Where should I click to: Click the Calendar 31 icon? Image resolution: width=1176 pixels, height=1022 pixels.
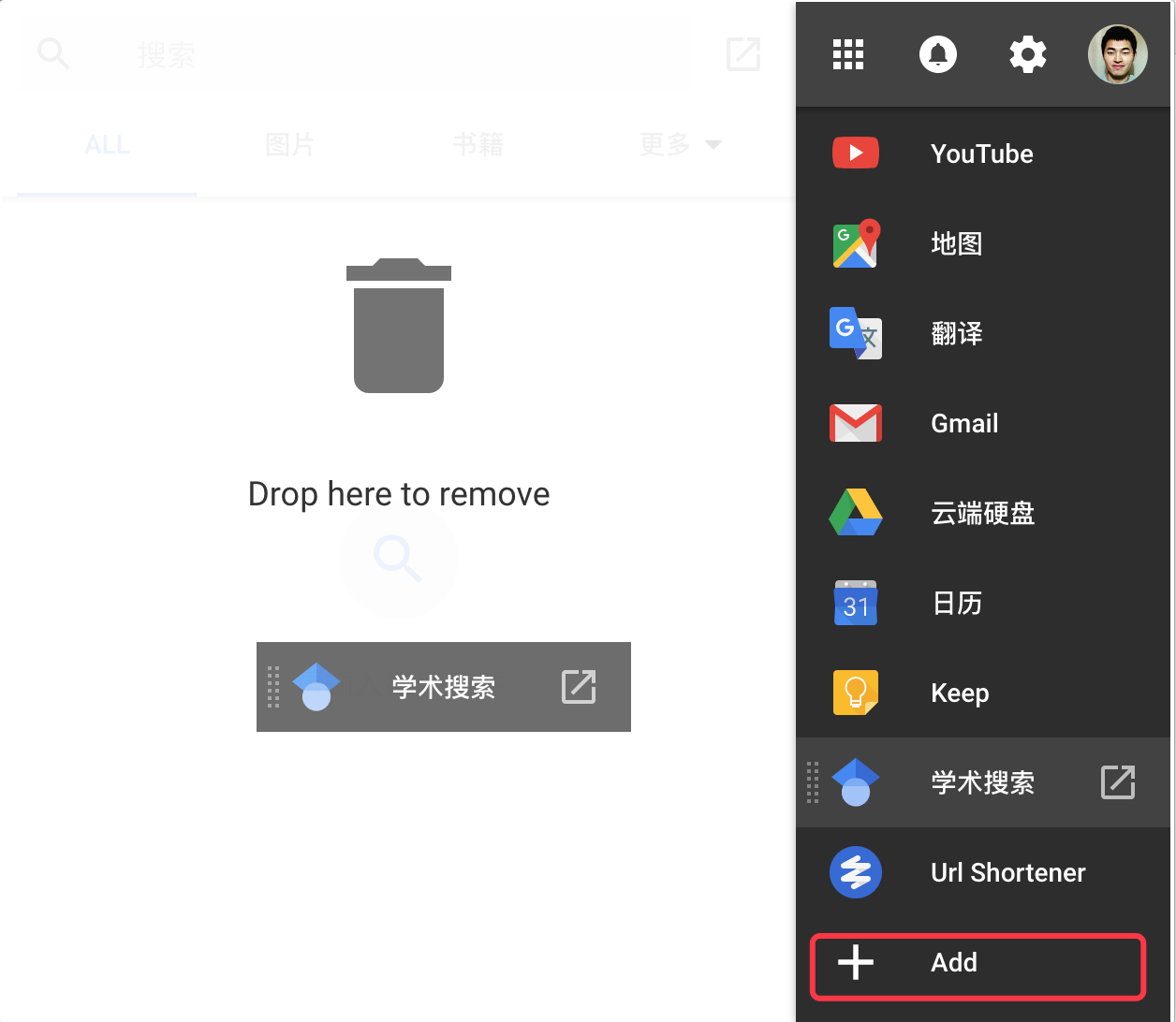(x=856, y=603)
